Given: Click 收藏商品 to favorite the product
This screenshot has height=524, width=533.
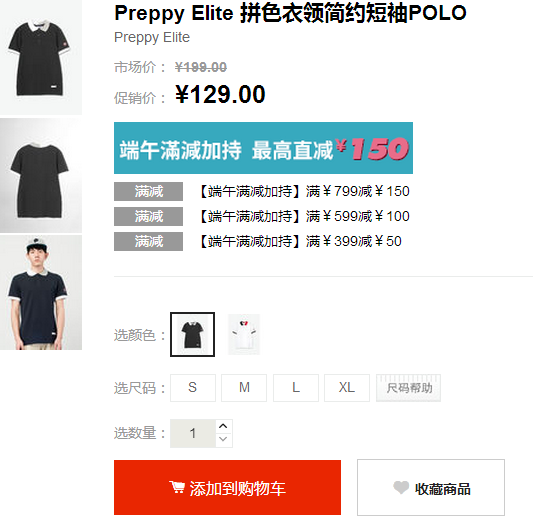Looking at the screenshot, I should (x=431, y=487).
